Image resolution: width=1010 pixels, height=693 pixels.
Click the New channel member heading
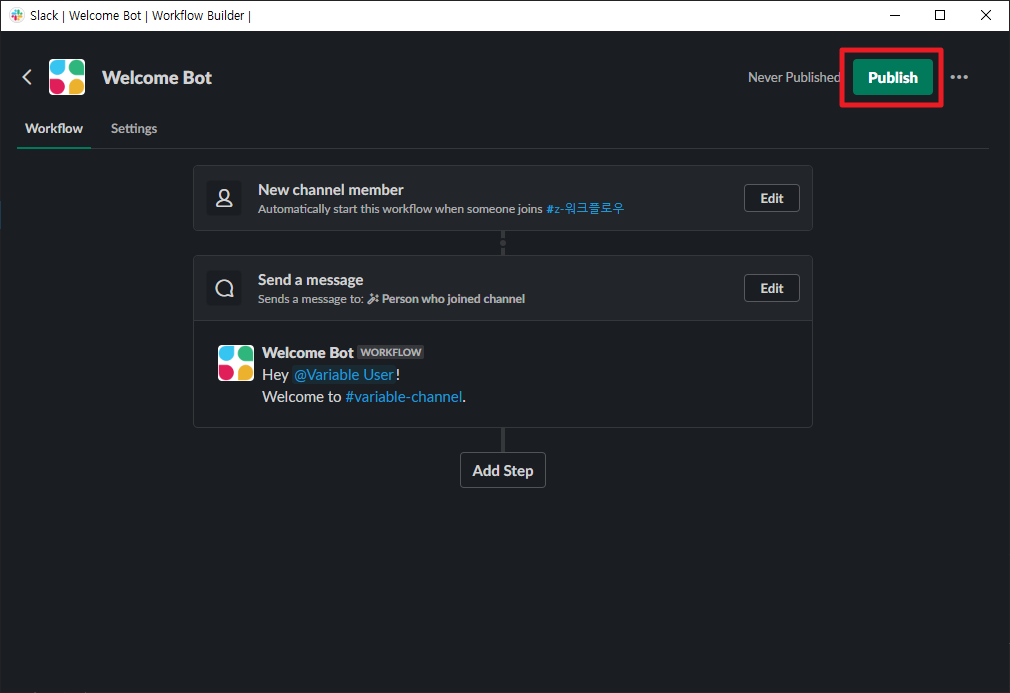point(330,190)
